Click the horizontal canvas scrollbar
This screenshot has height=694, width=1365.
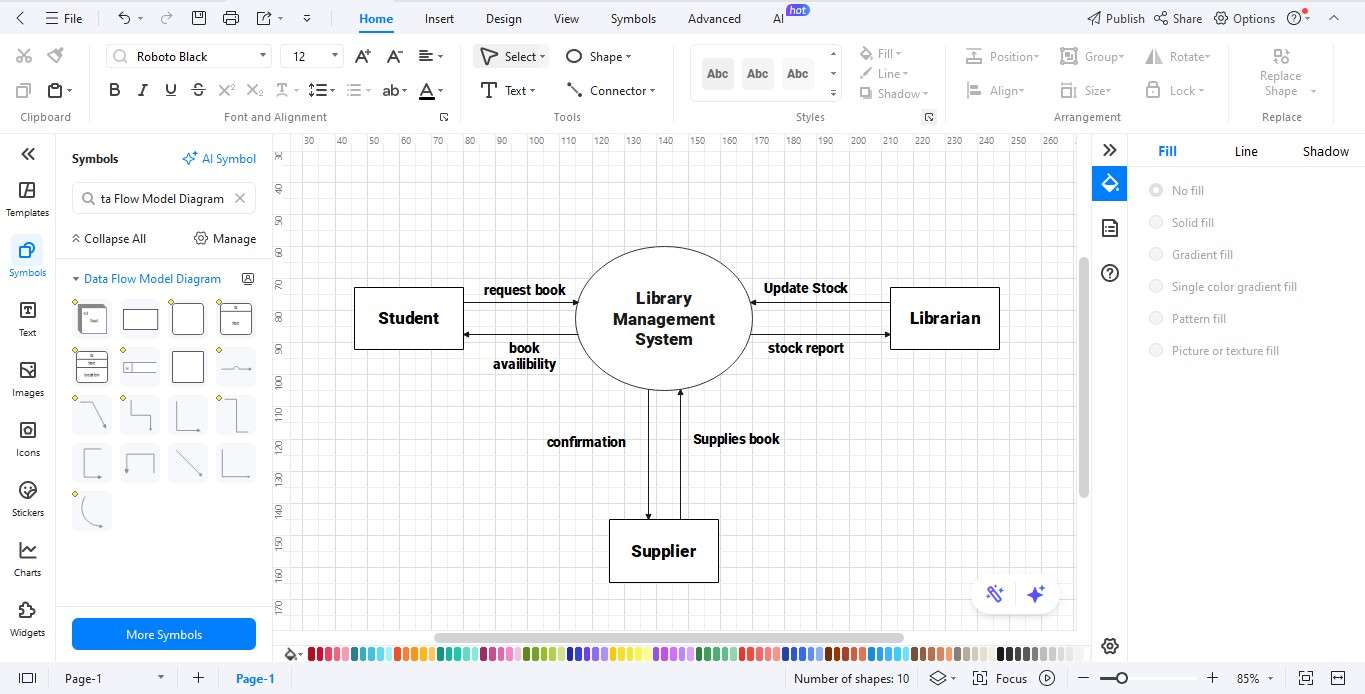click(668, 638)
